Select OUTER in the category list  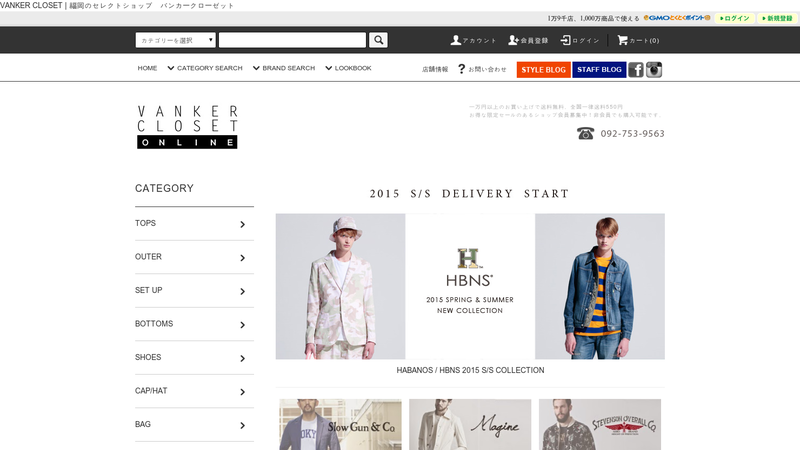point(148,257)
